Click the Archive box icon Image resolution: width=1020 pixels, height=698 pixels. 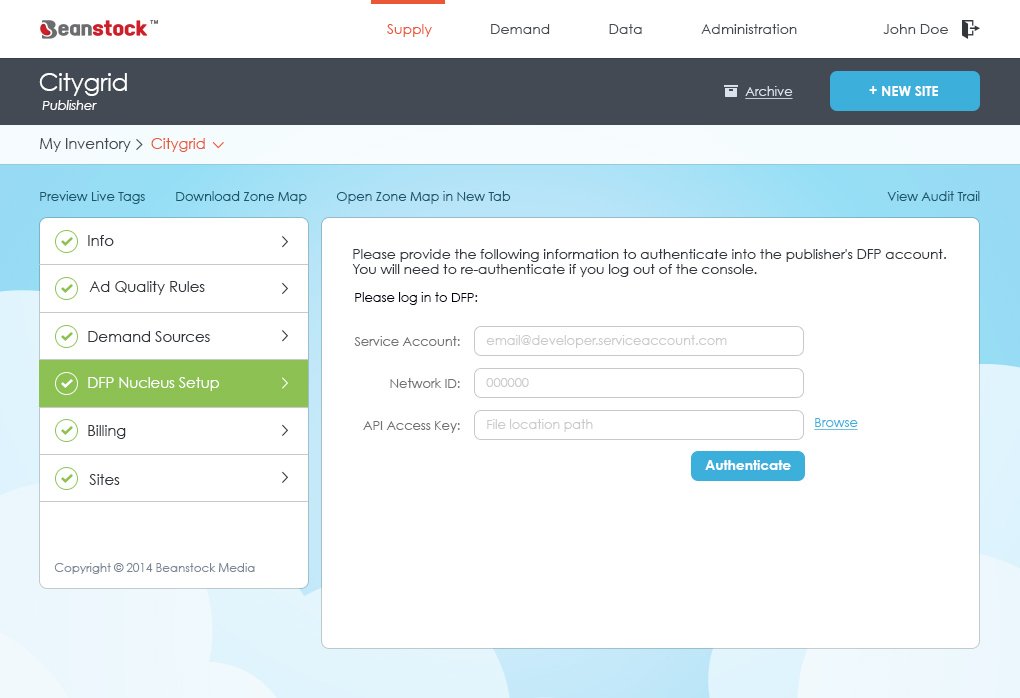pos(731,91)
